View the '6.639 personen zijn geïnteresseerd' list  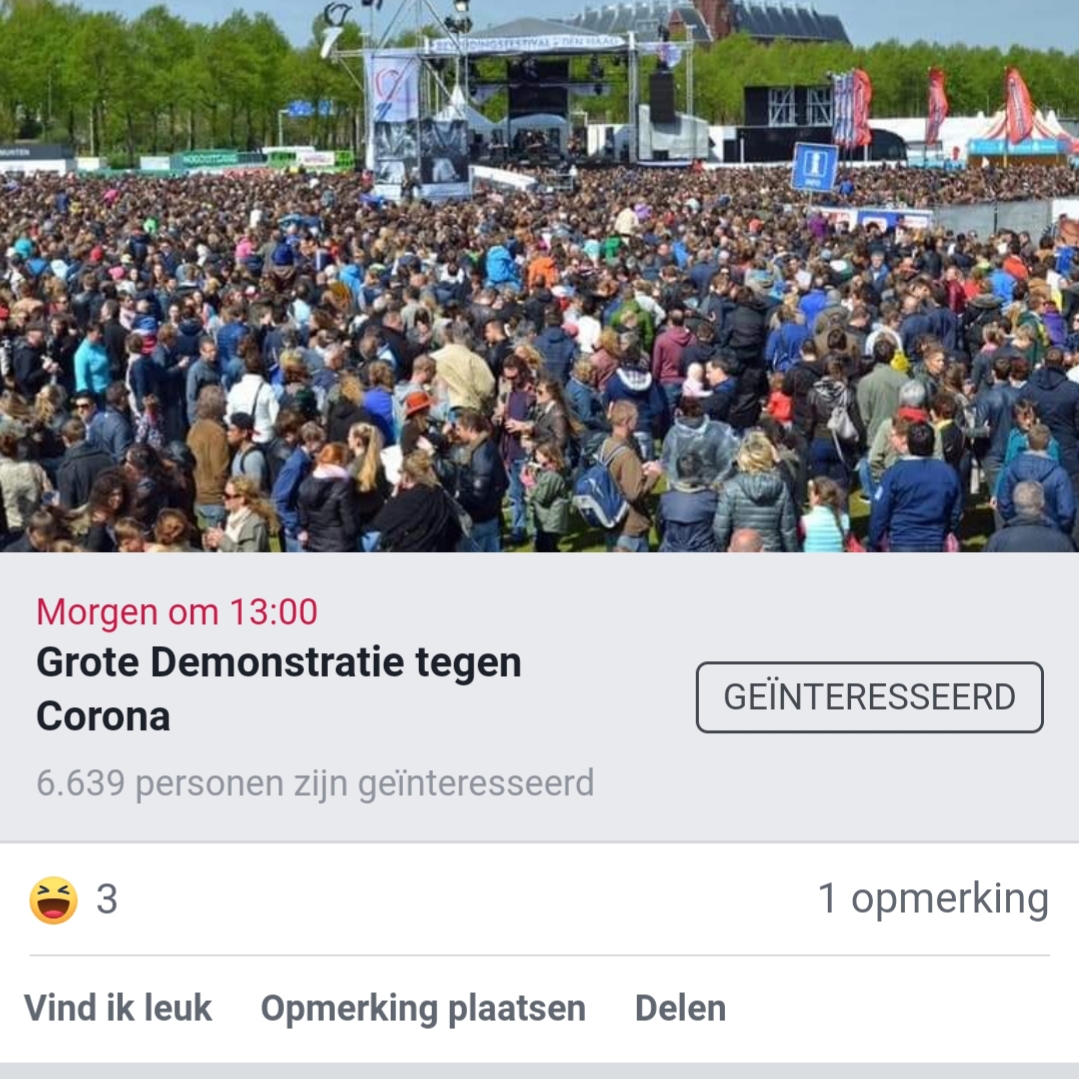click(315, 783)
